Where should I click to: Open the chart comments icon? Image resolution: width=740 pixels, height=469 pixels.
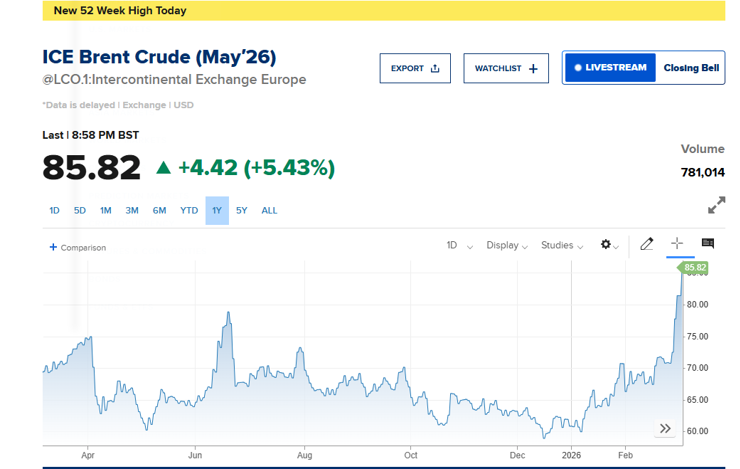pyautogui.click(x=708, y=244)
